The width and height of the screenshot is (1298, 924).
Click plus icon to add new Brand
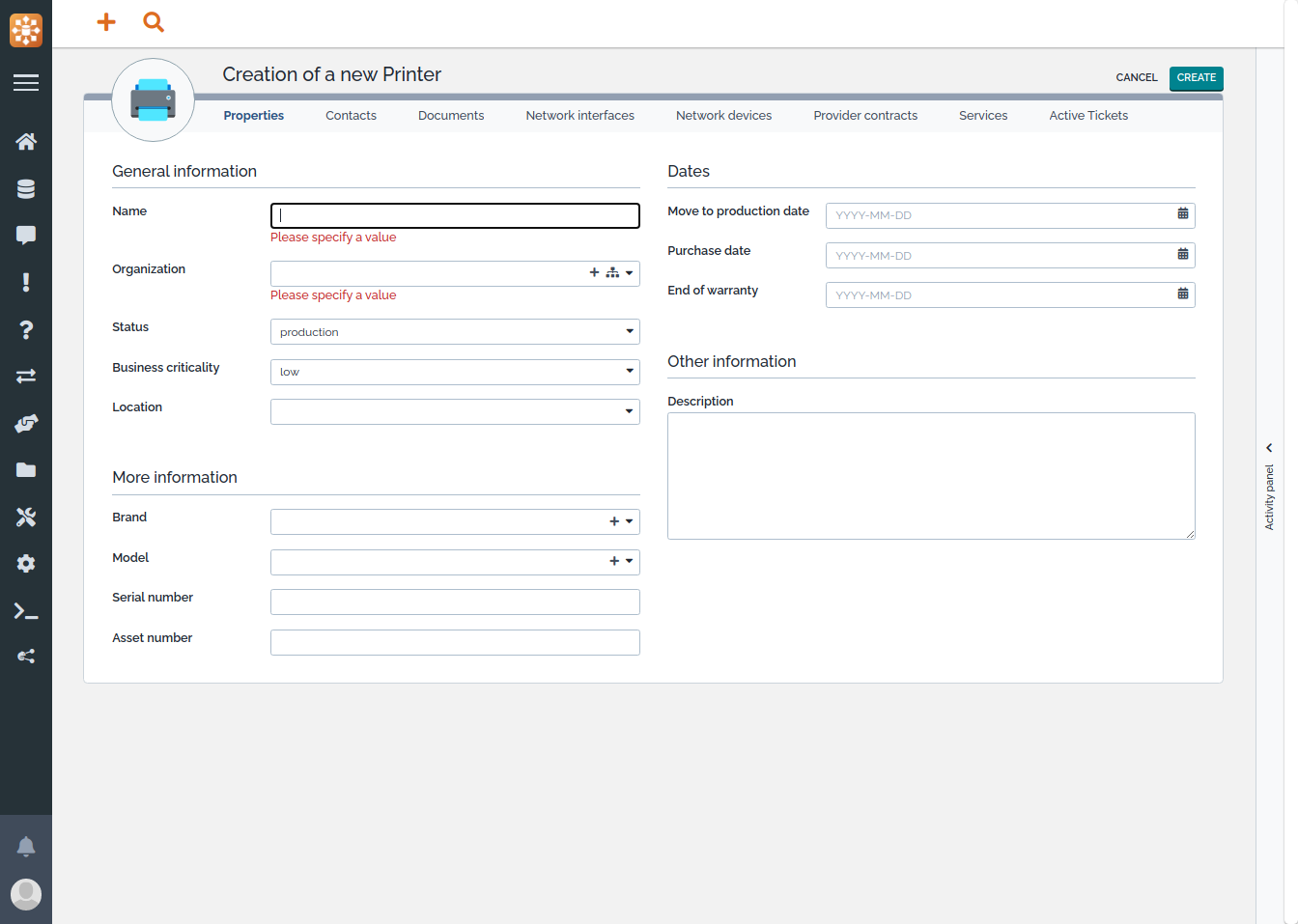click(614, 521)
